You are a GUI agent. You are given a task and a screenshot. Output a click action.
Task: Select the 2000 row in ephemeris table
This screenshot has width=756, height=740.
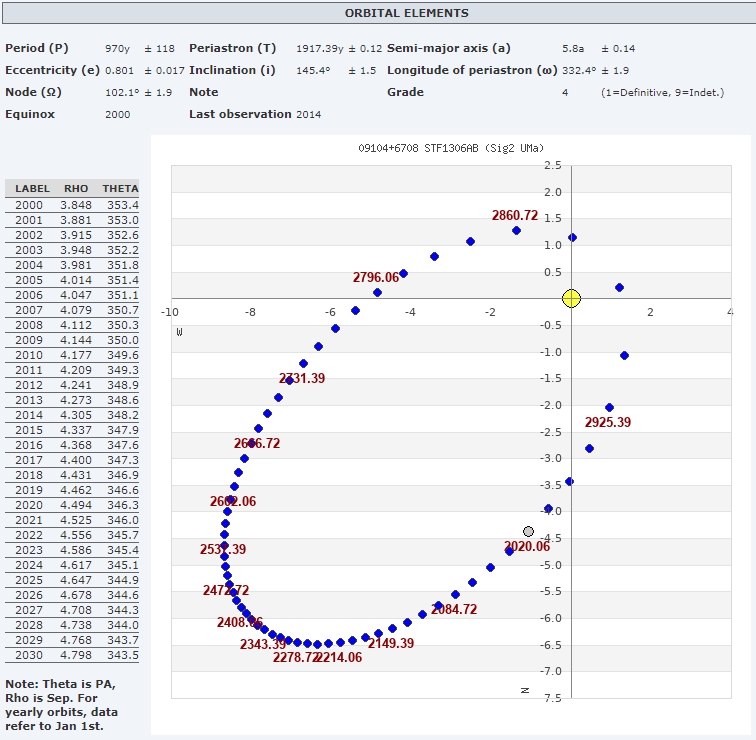(x=72, y=205)
